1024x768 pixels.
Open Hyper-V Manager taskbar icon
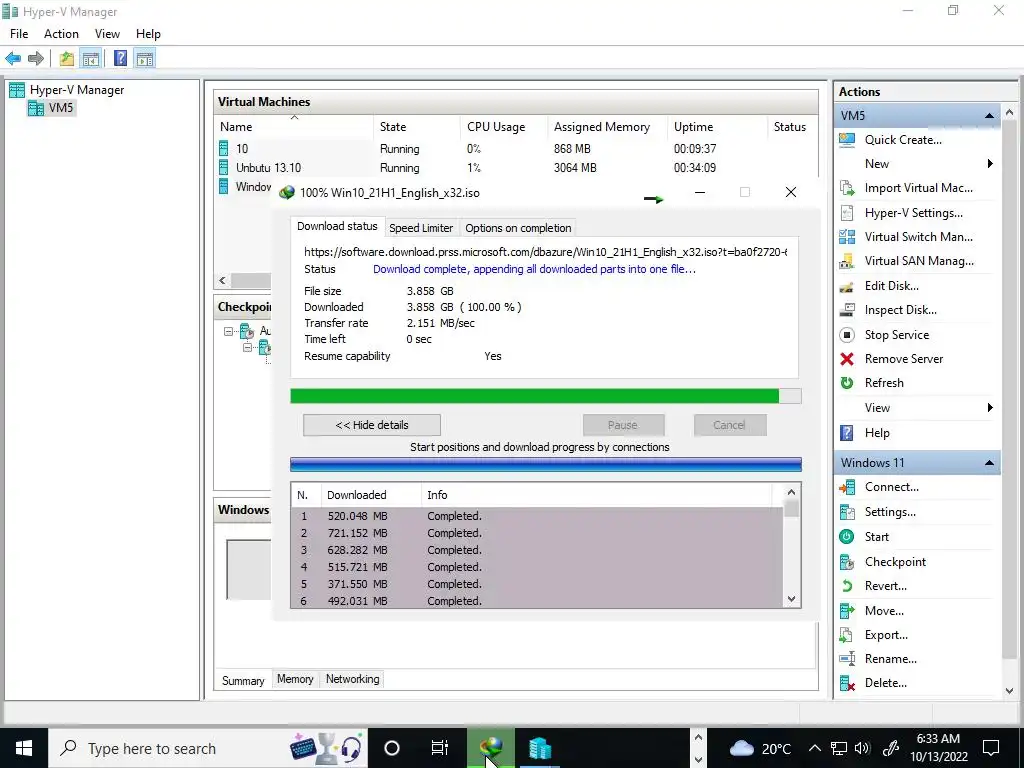coord(540,748)
